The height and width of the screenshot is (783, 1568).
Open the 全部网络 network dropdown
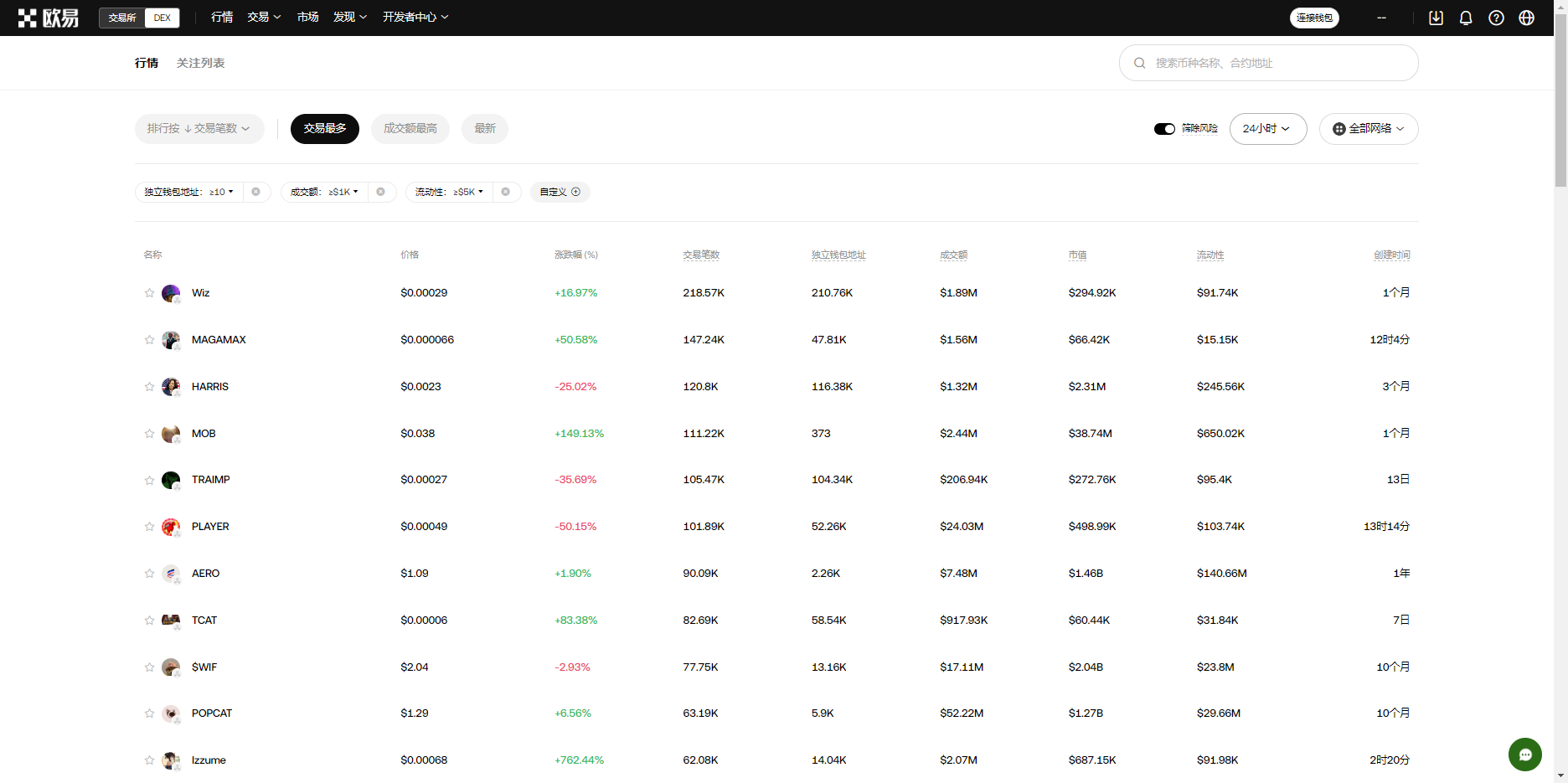(x=1369, y=129)
